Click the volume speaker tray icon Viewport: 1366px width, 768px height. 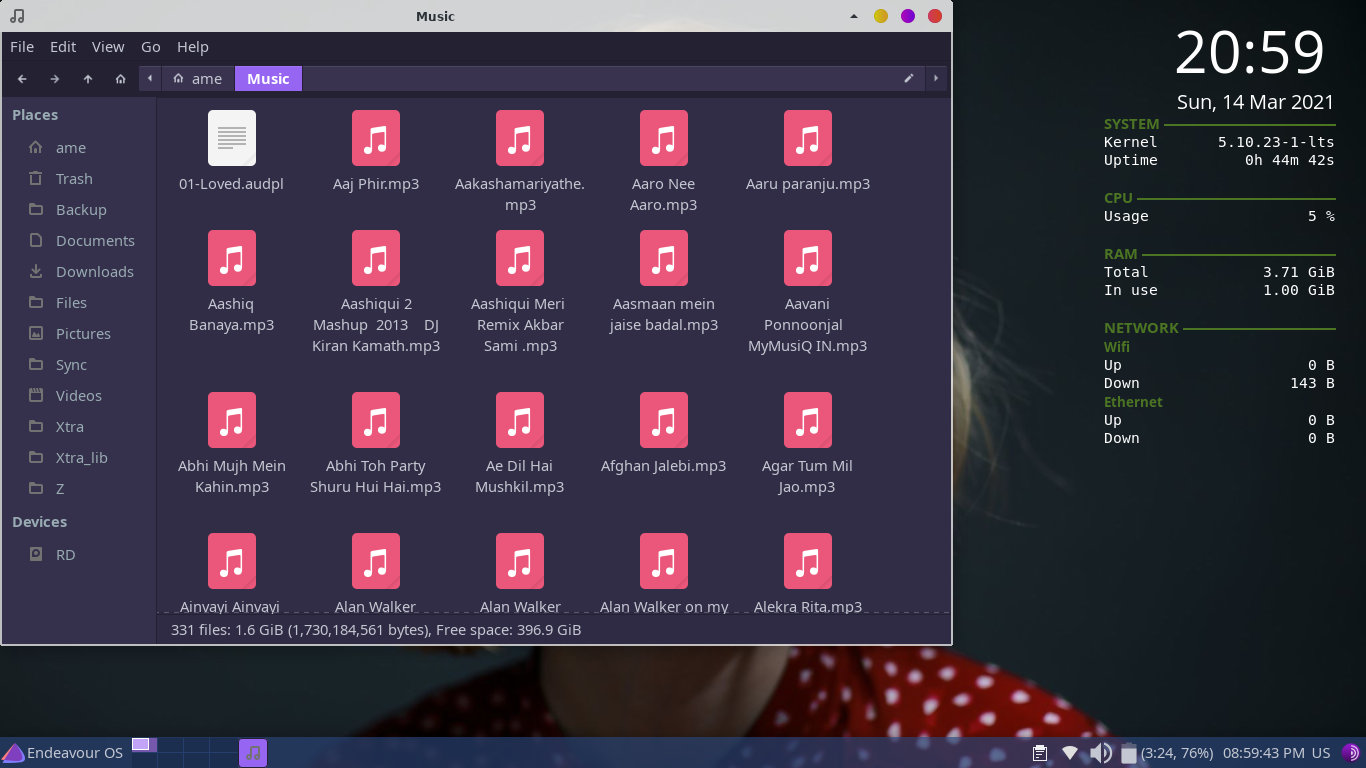coord(1100,753)
